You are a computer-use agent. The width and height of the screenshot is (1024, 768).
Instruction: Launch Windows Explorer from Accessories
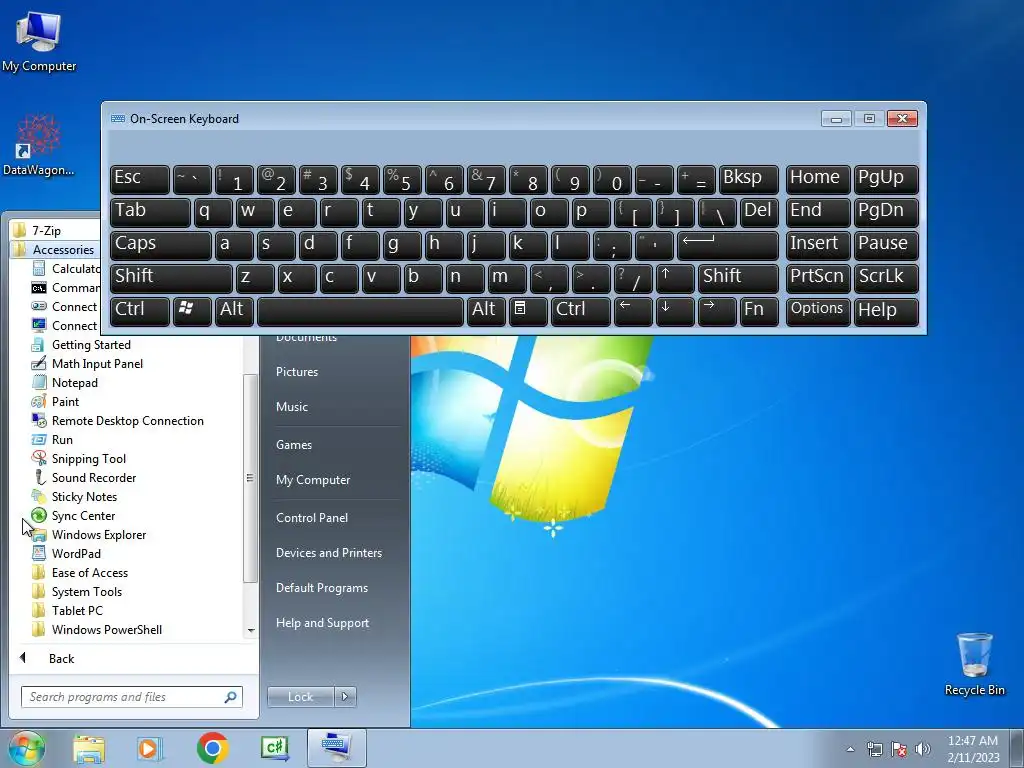[x=89, y=534]
